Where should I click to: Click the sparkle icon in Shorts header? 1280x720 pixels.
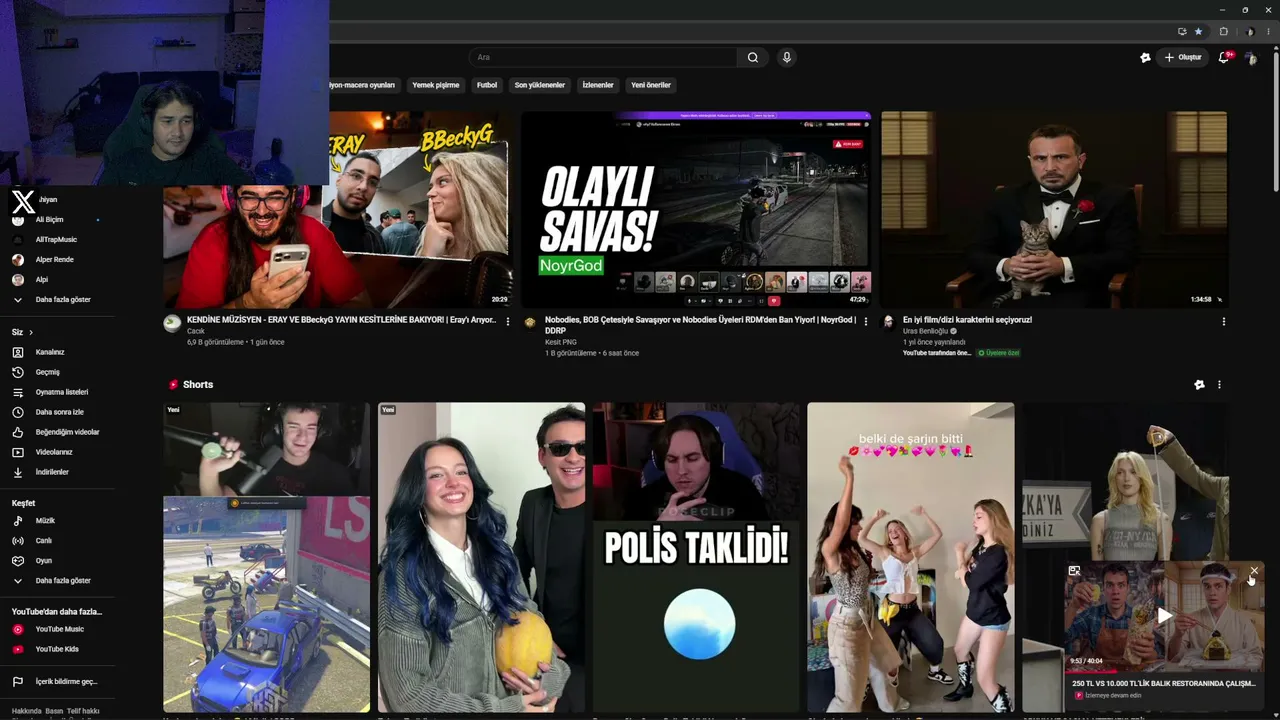1199,384
